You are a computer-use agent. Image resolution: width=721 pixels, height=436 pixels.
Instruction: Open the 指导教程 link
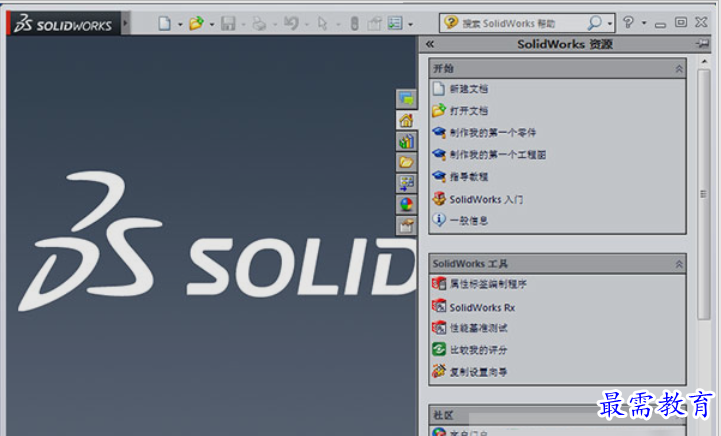coord(469,177)
